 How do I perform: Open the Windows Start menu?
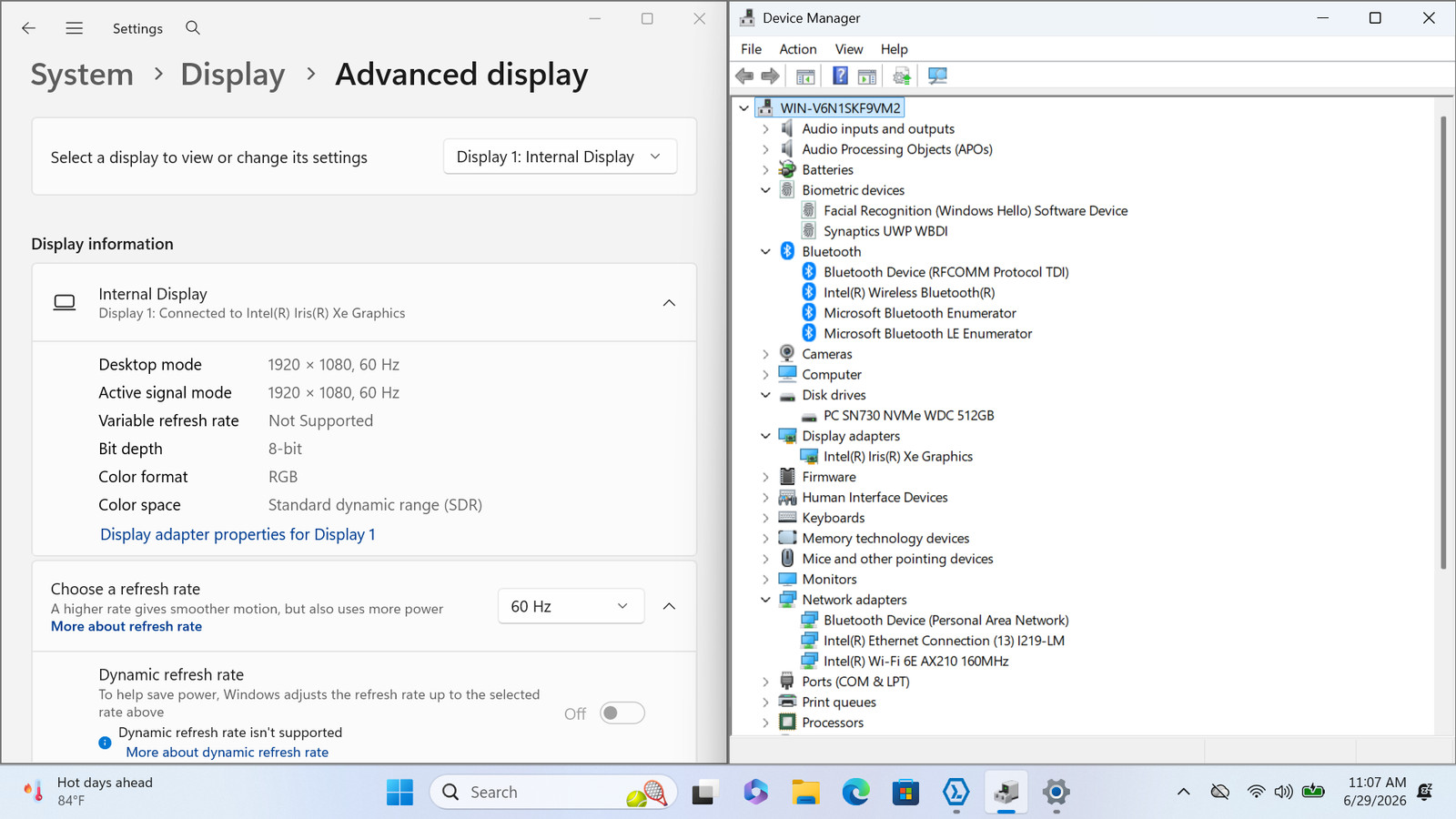[x=399, y=793]
